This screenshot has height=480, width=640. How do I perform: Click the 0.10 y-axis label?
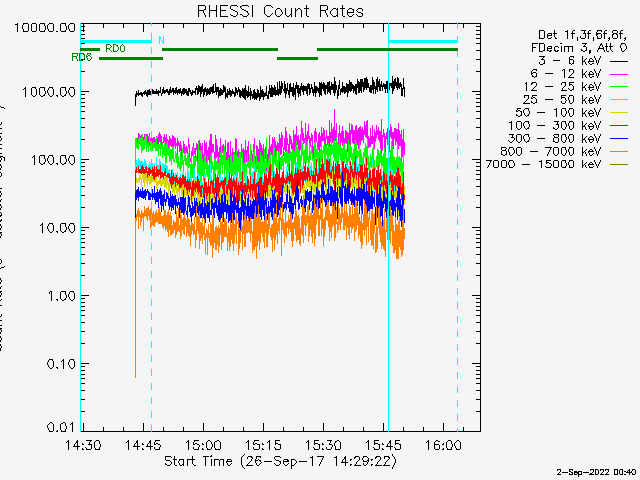tap(62, 364)
